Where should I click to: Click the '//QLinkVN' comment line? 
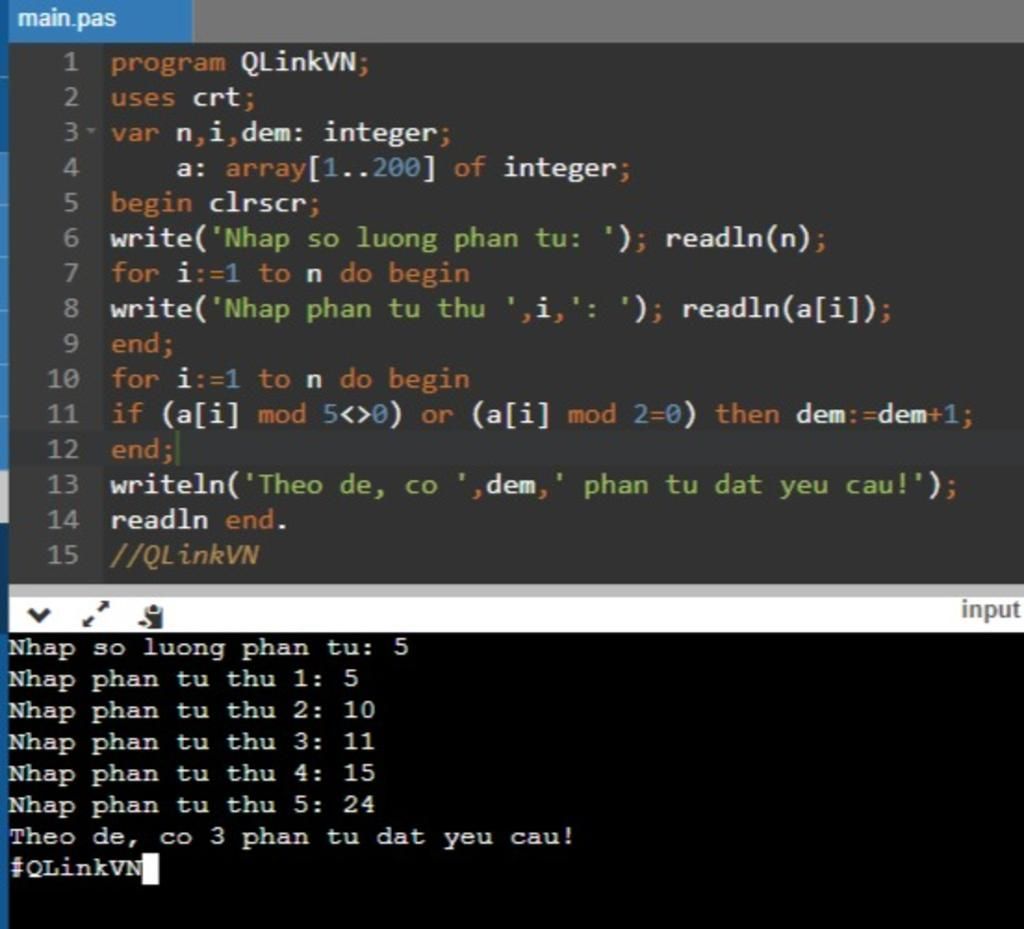tap(184, 556)
